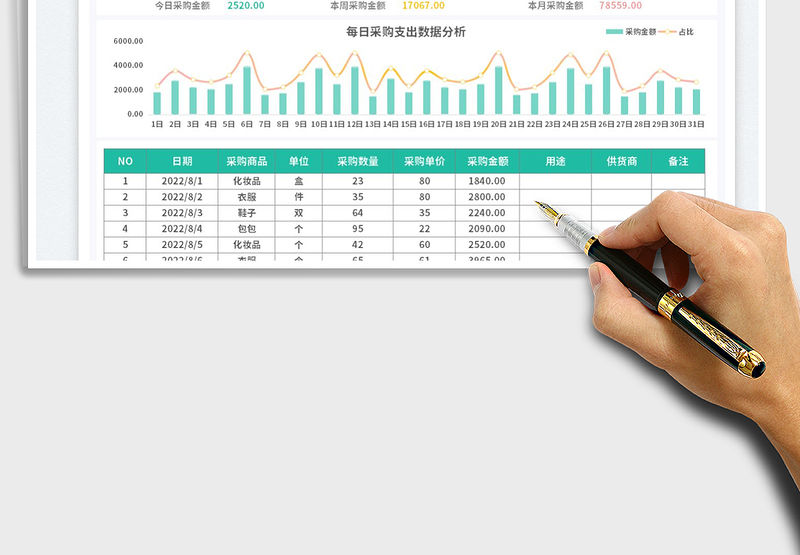Screen dimensions: 800x555
Task: Select the 1日 bar in chart
Action: click(x=157, y=103)
